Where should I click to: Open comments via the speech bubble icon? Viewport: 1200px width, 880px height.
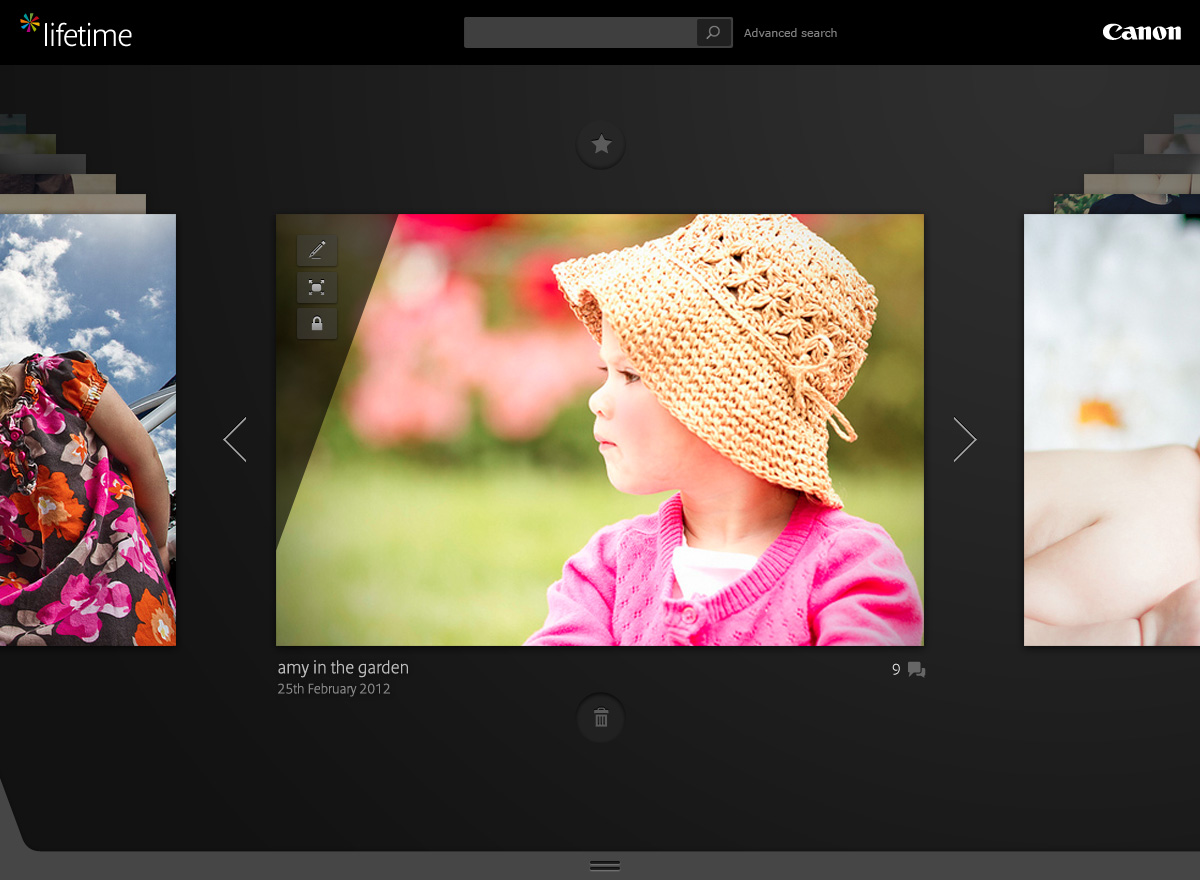click(916, 670)
